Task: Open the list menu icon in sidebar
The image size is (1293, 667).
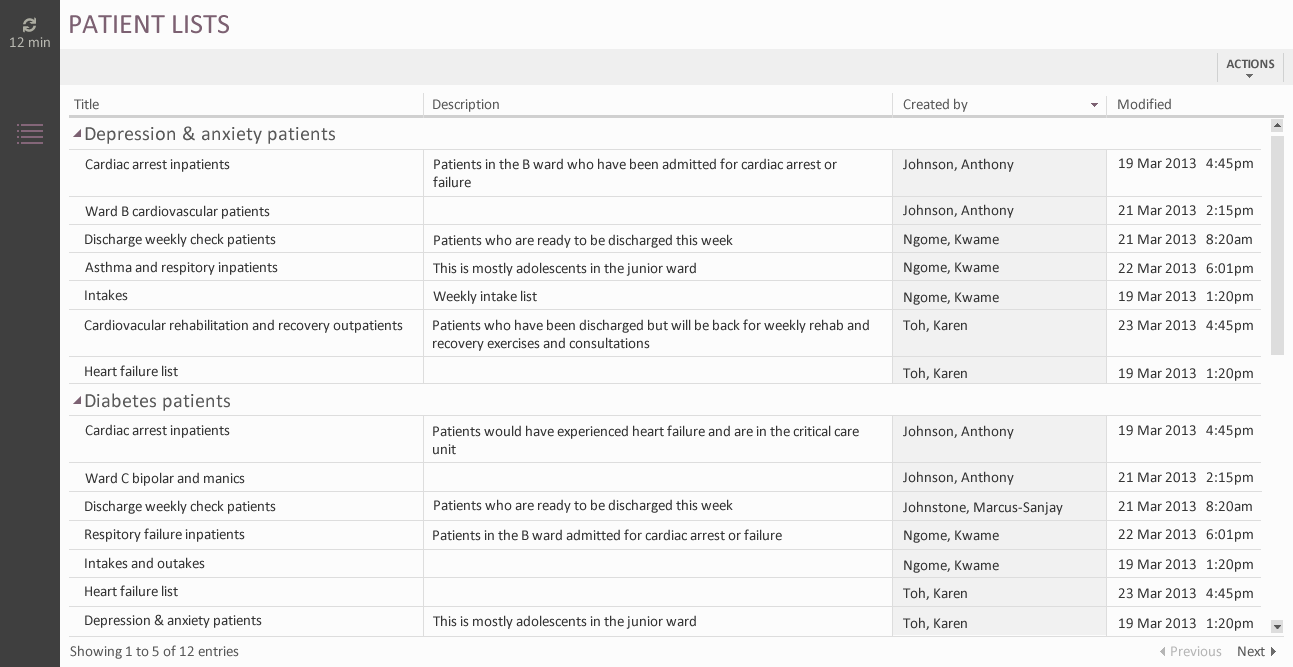Action: (30, 133)
